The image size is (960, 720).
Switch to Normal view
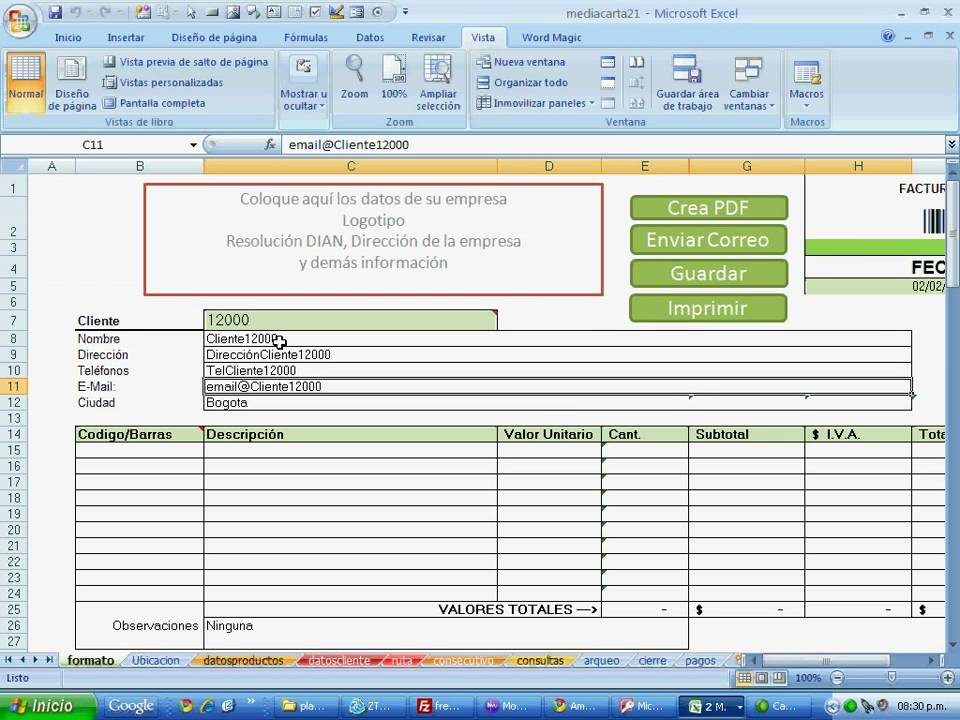tap(26, 83)
